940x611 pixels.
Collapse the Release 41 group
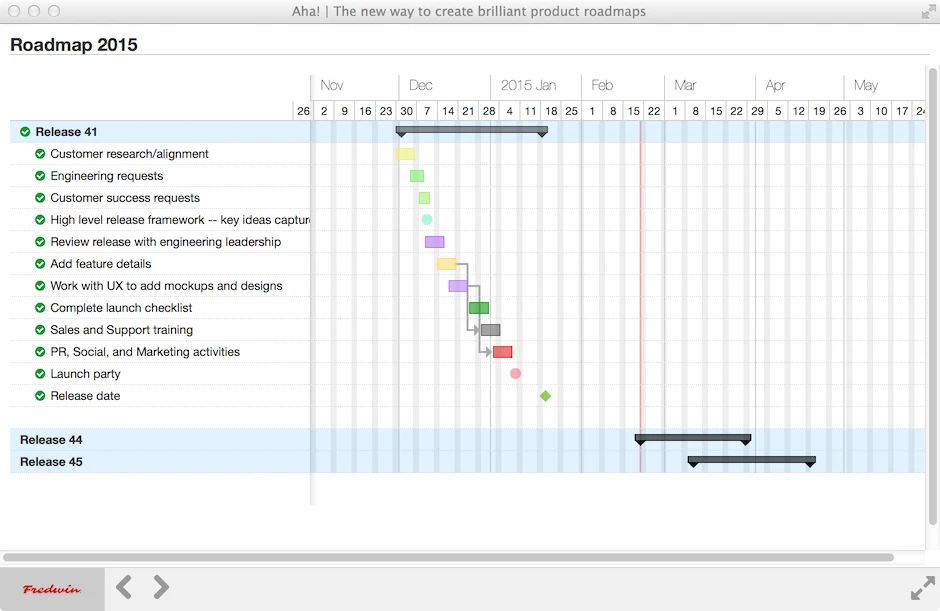click(x=66, y=132)
